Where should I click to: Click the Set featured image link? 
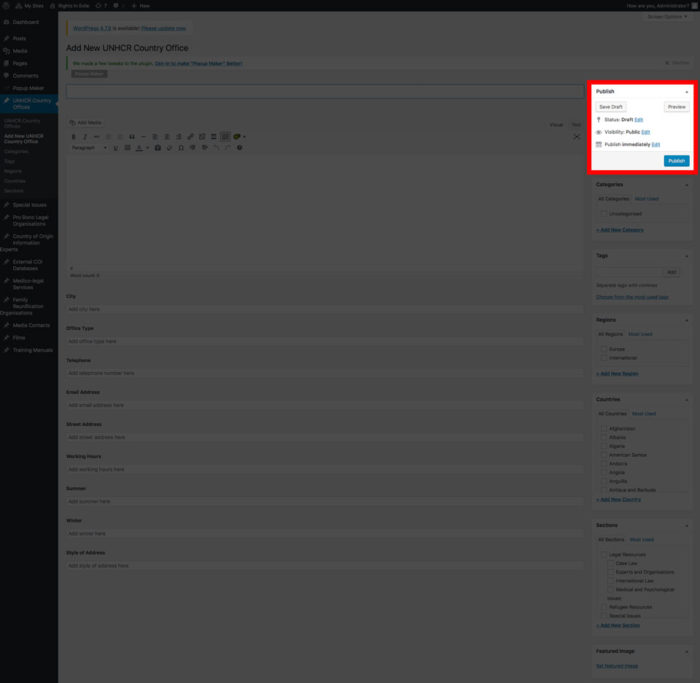click(617, 666)
